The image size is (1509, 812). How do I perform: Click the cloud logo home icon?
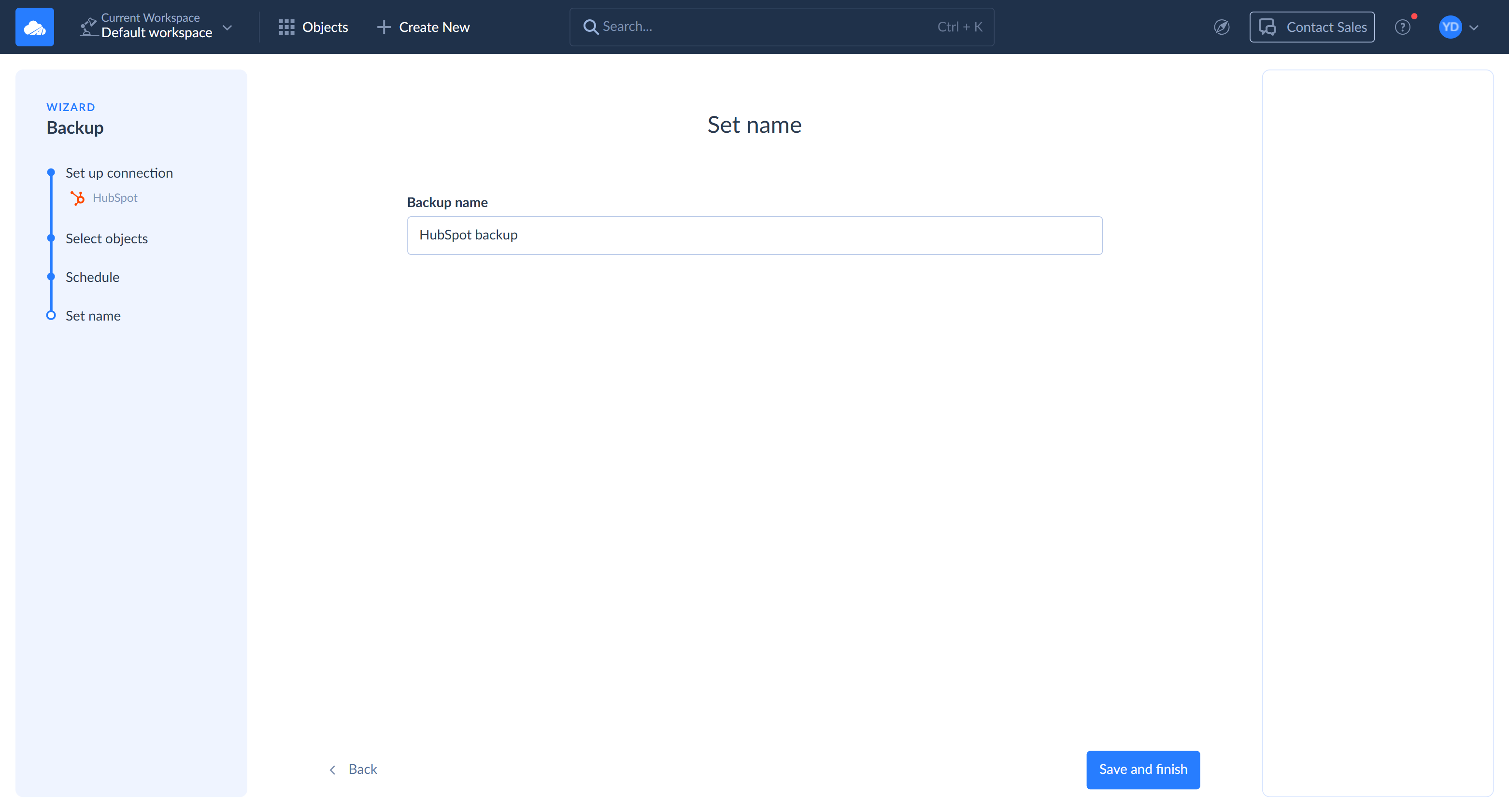(x=35, y=27)
